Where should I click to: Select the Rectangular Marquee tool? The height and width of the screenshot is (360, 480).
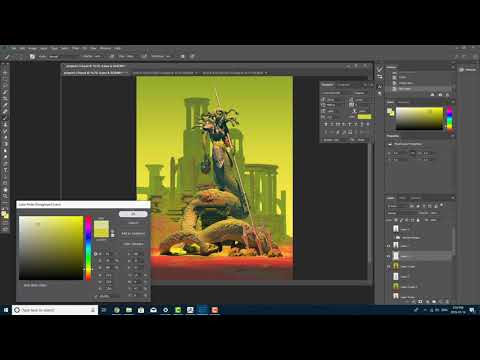pos(5,79)
